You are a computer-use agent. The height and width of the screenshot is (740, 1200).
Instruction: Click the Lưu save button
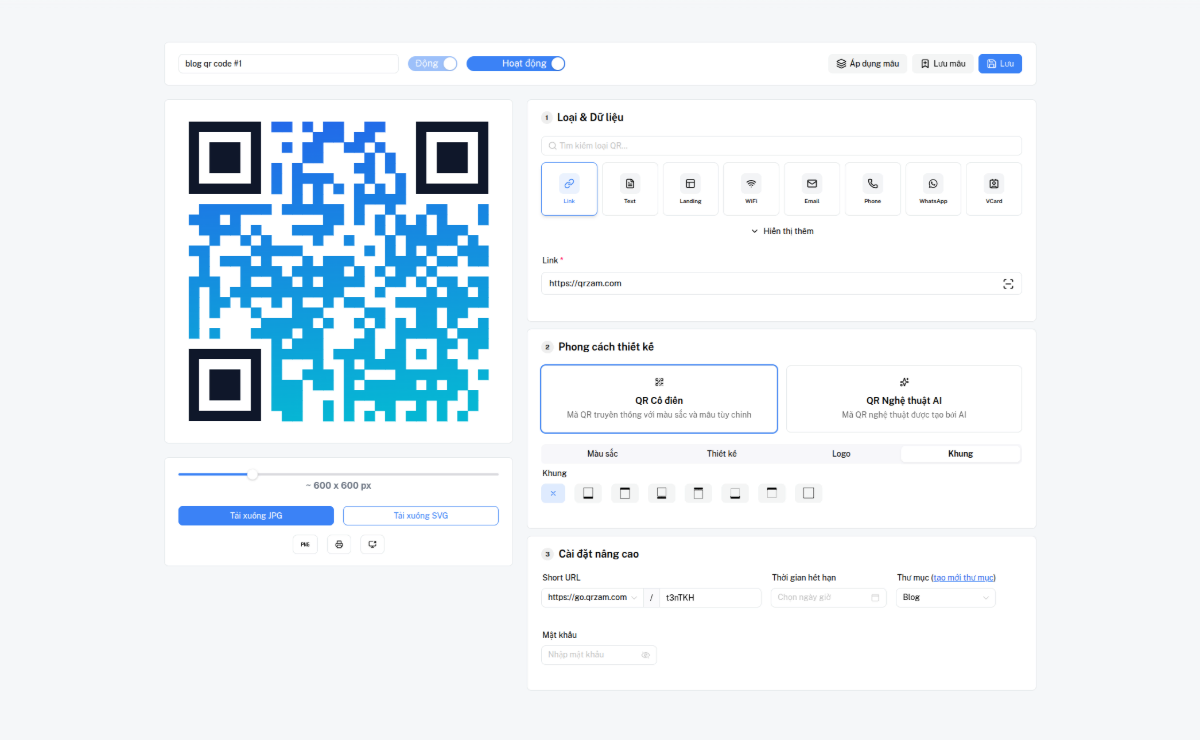[1000, 62]
